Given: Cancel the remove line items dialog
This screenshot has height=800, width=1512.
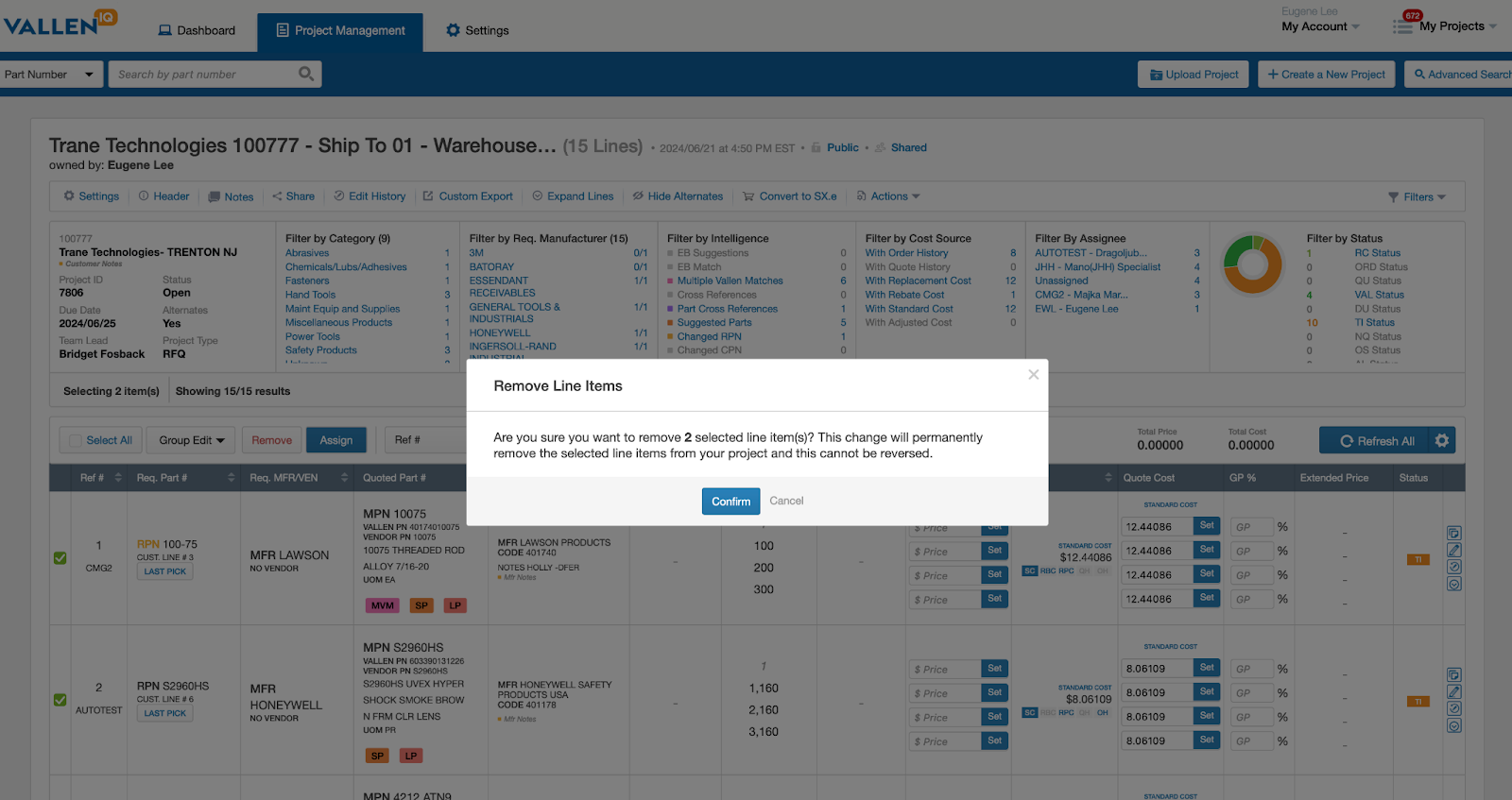Looking at the screenshot, I should coord(786,501).
